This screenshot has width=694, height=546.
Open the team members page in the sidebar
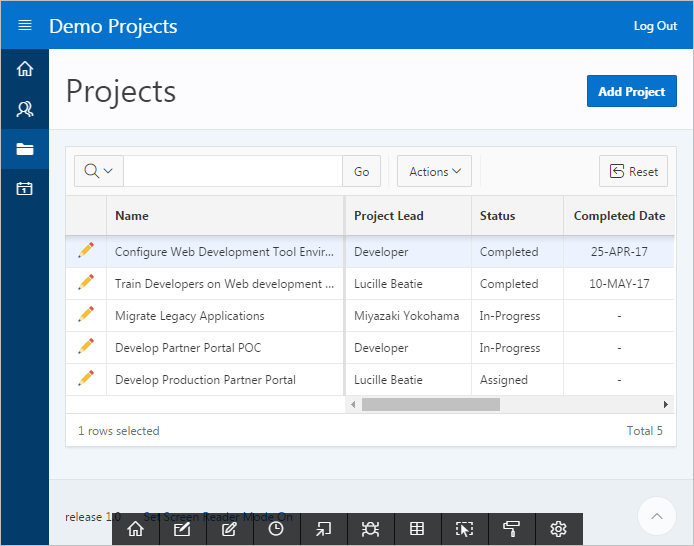point(25,109)
